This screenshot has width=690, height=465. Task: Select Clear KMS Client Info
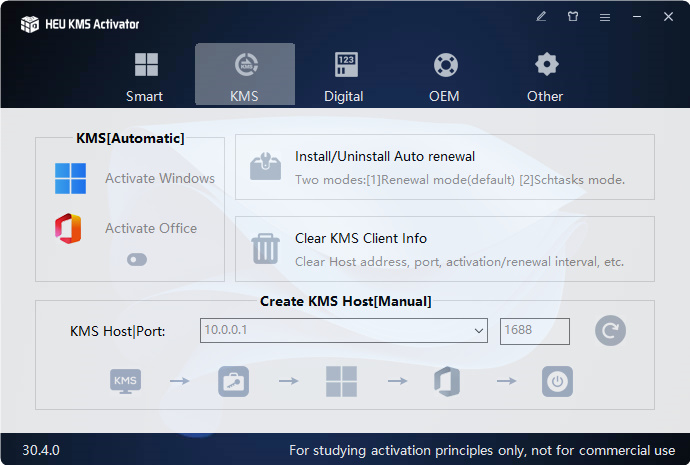361,238
